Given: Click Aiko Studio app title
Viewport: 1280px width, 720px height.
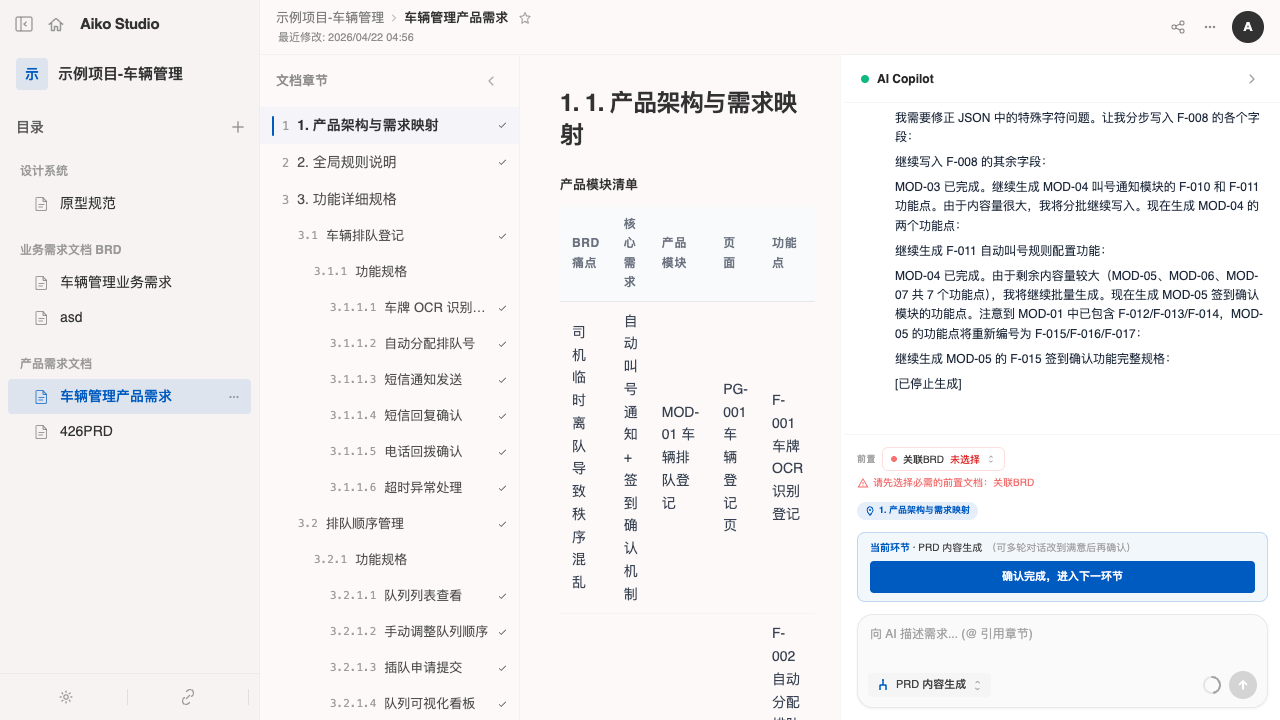Looking at the screenshot, I should (x=120, y=24).
